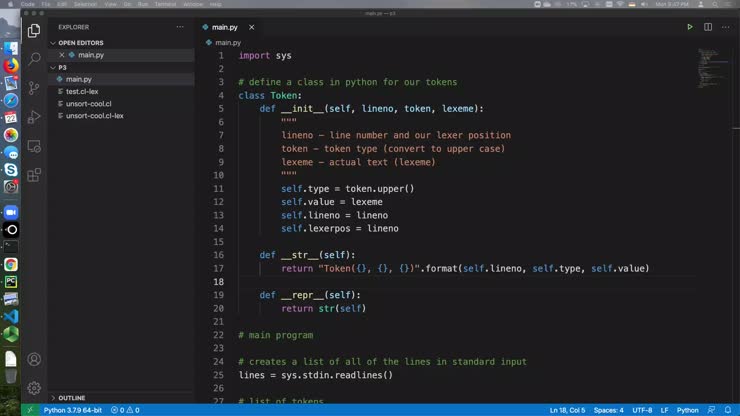Open the Remote Explorer view
This screenshot has width=740, height=416.
click(x=34, y=146)
